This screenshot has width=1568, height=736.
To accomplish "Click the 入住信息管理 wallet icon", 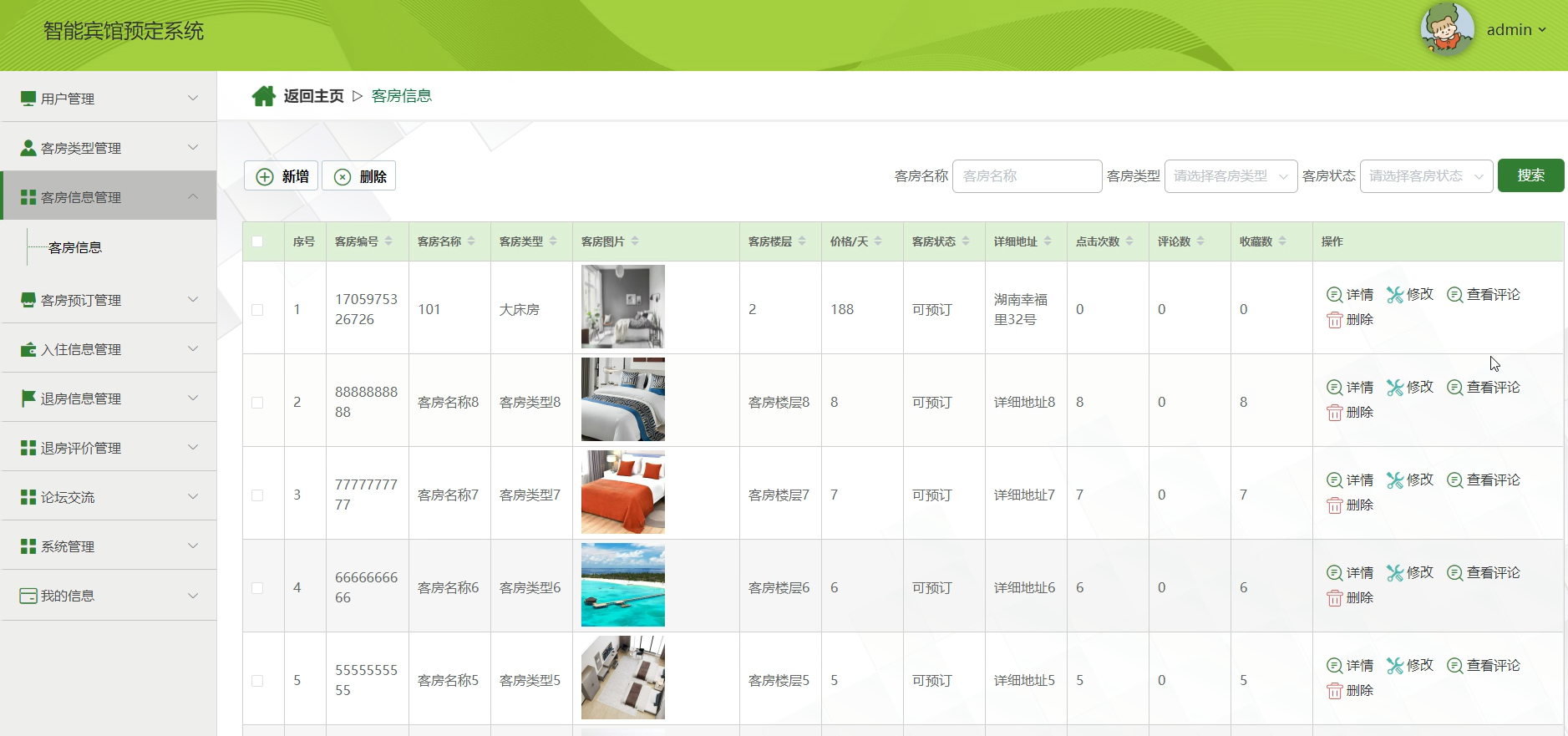I will point(28,348).
